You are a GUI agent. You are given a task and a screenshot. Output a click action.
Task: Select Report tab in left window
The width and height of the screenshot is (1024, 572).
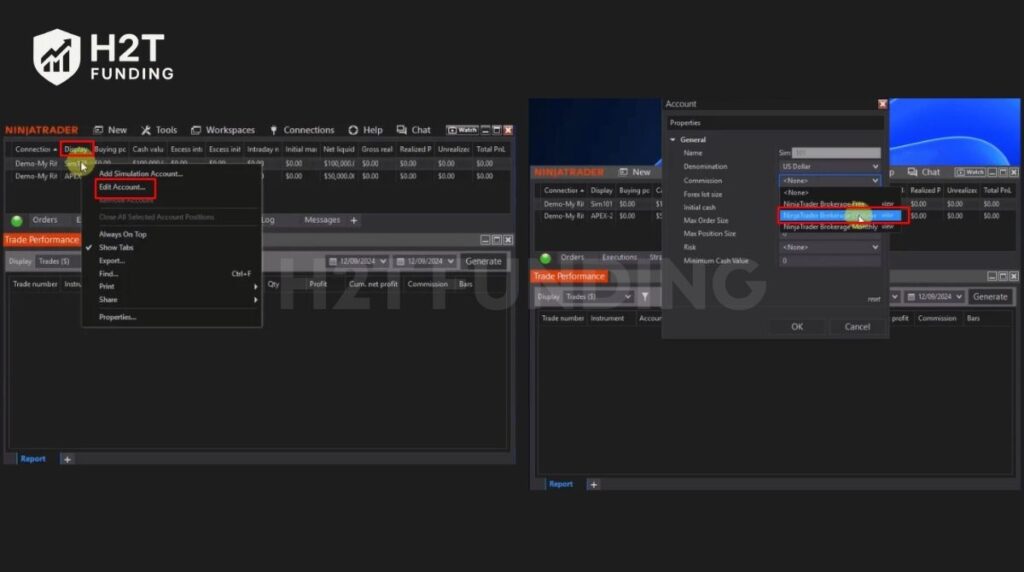tap(33, 459)
